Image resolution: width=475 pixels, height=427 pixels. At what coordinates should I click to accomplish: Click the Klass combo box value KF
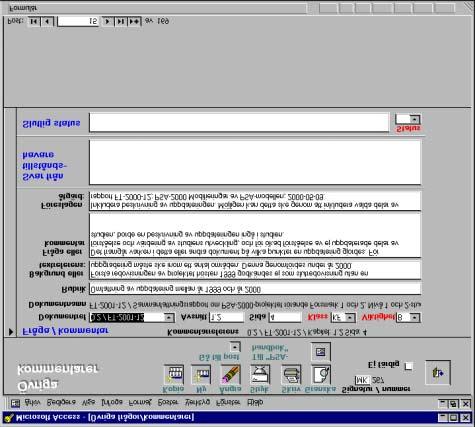(x=338, y=317)
